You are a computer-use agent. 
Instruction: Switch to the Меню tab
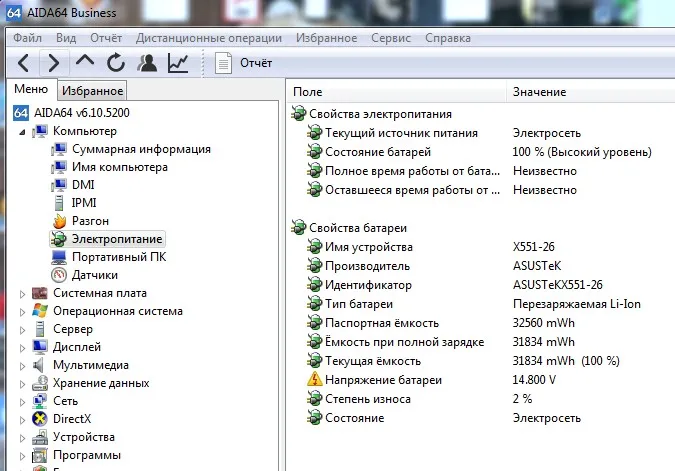(31, 89)
